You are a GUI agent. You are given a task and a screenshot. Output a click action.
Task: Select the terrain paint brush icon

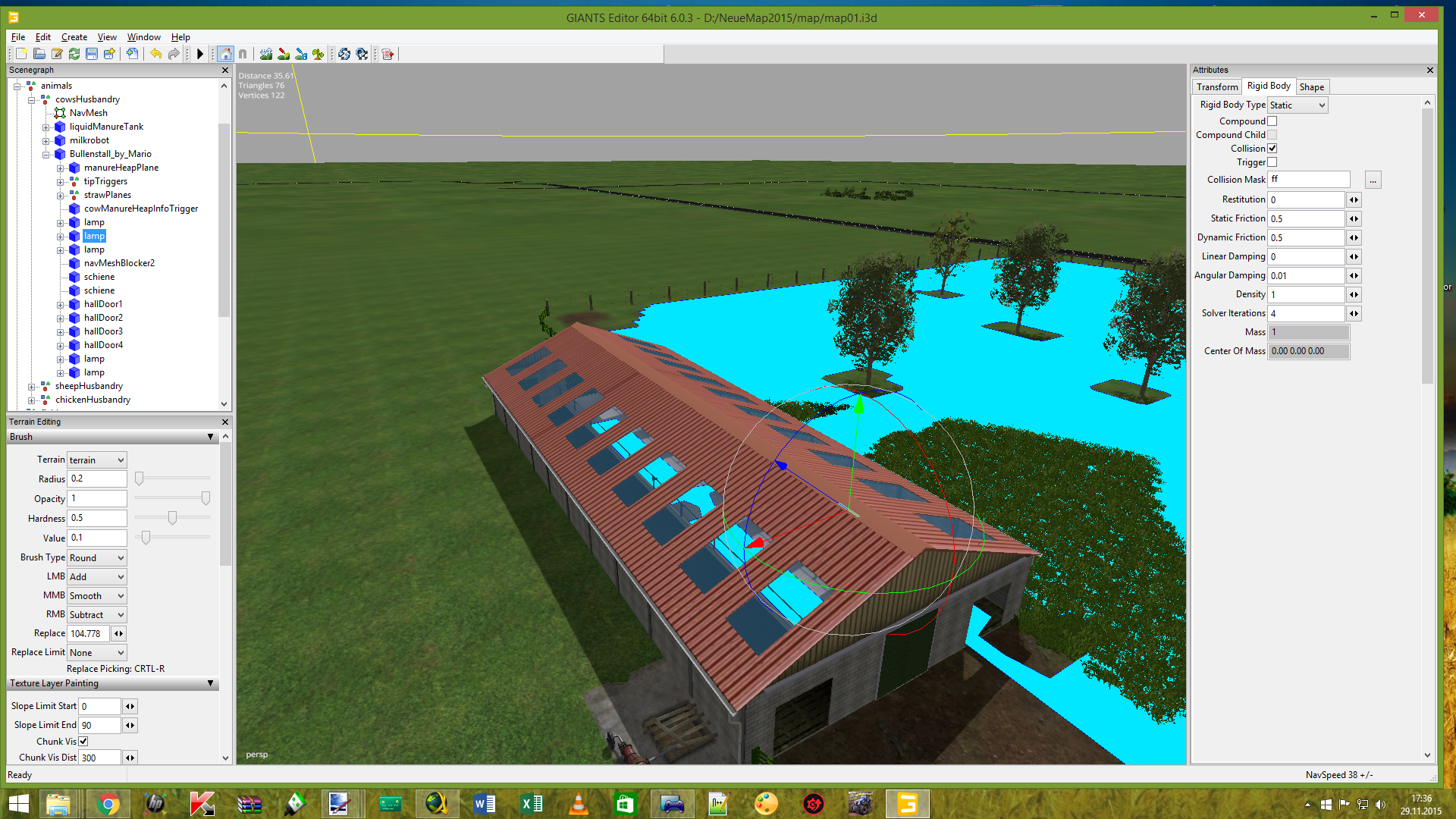point(284,54)
